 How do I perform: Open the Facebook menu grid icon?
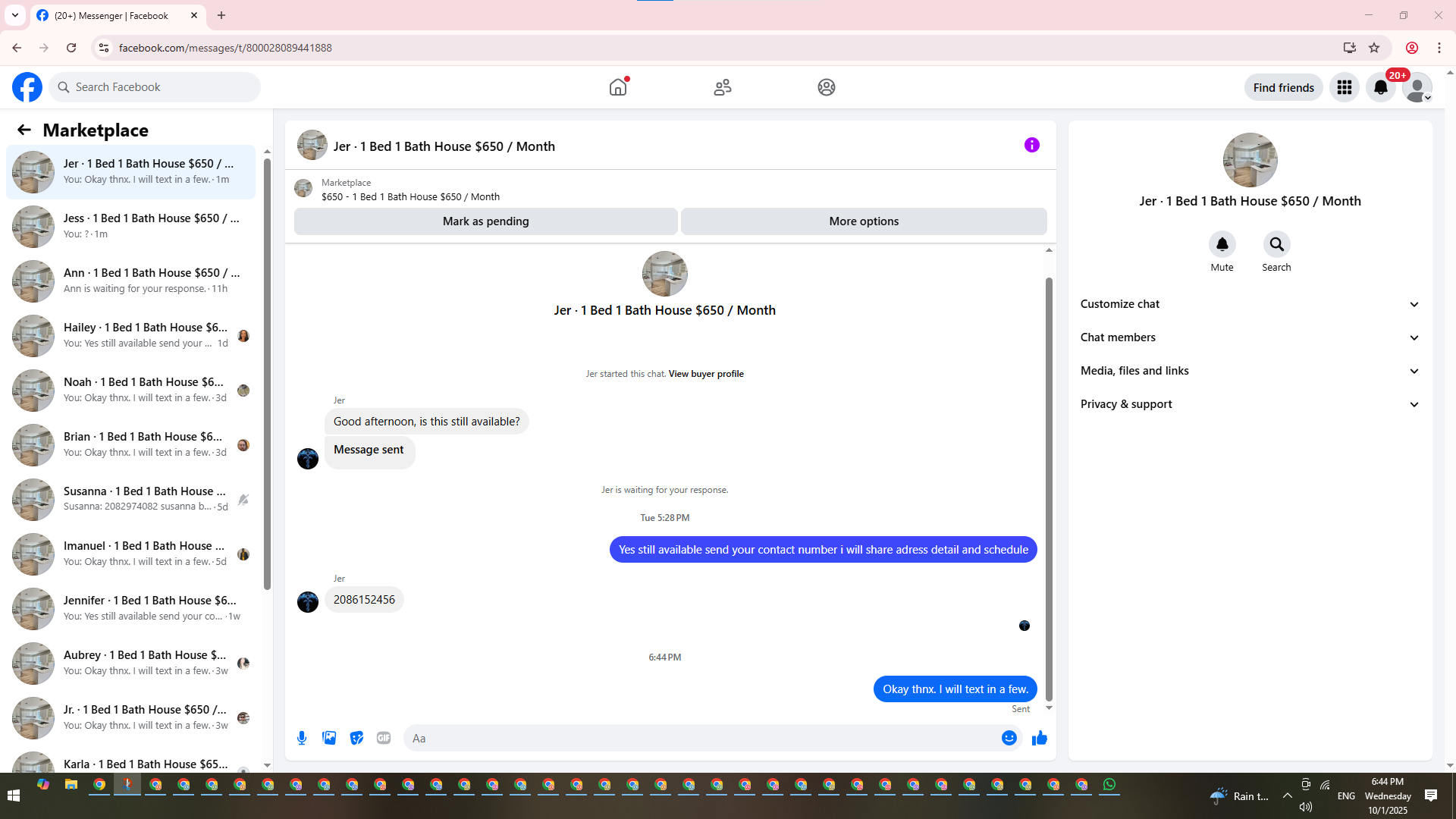pyautogui.click(x=1345, y=87)
